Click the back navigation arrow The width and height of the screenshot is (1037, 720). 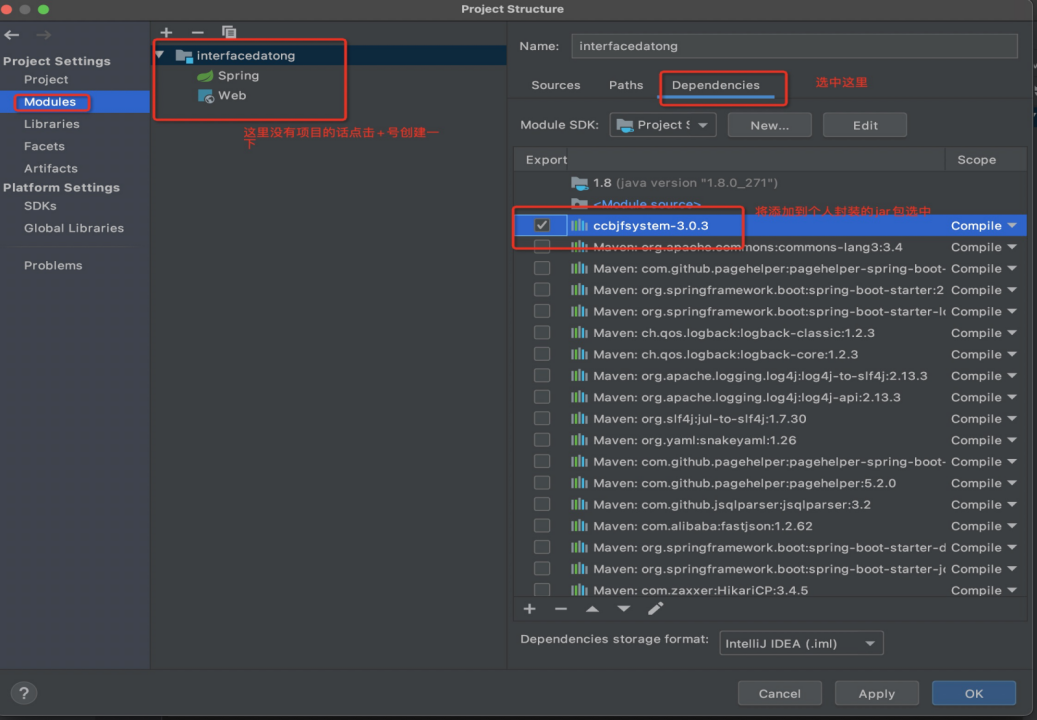(12, 34)
